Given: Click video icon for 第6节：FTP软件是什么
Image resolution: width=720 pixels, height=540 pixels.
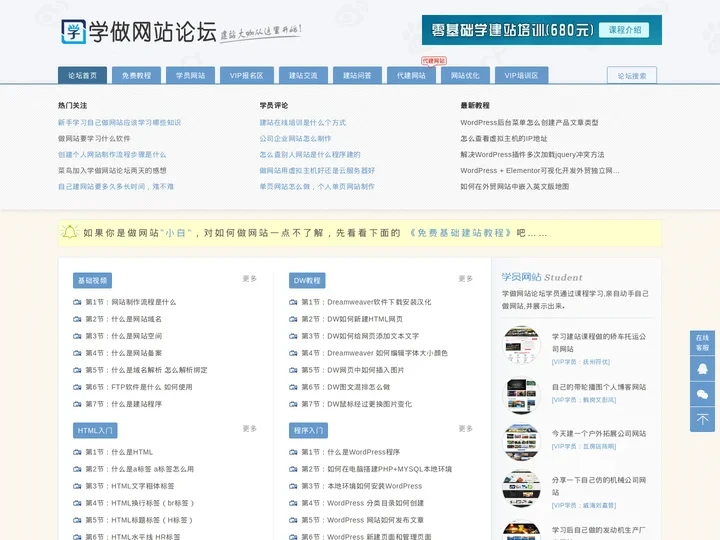Looking at the screenshot, I should click(x=77, y=387).
